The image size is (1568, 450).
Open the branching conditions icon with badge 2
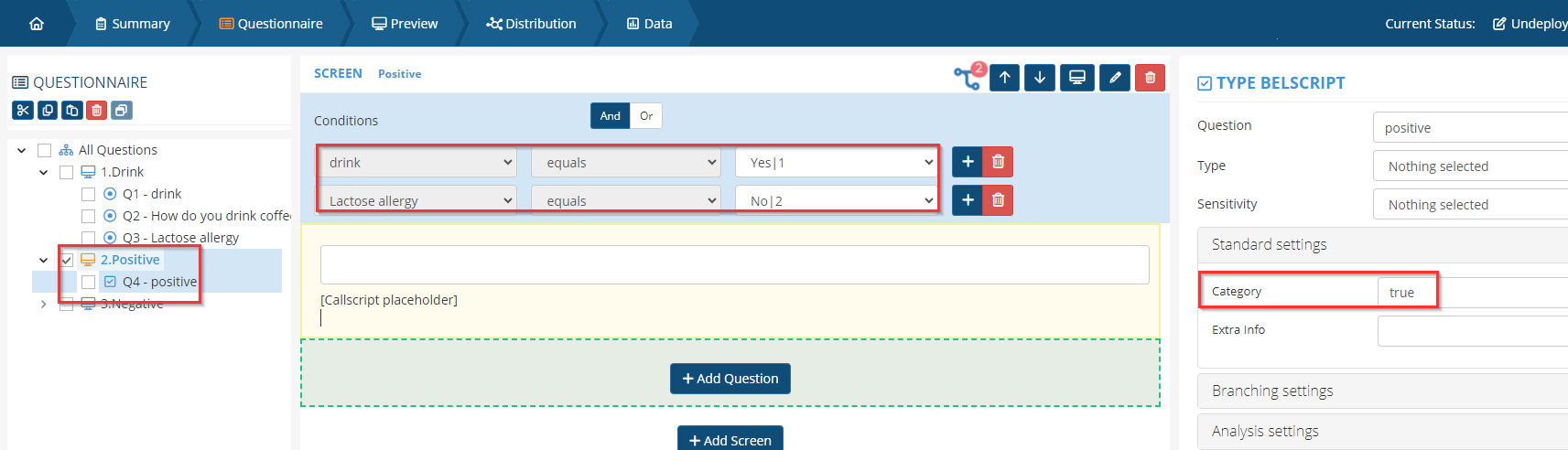(x=968, y=77)
